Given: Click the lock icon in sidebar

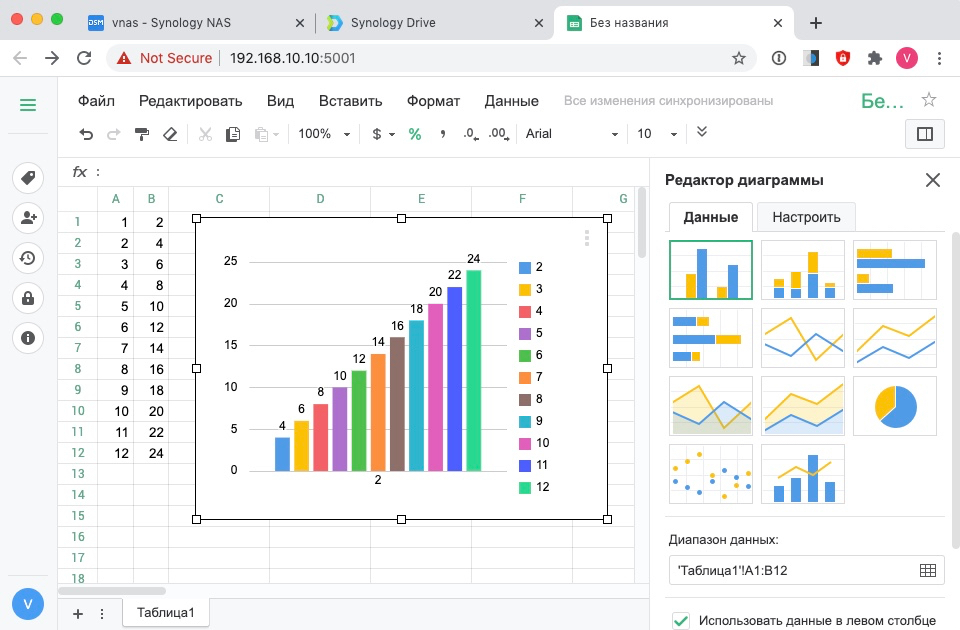Looking at the screenshot, I should click(x=27, y=298).
